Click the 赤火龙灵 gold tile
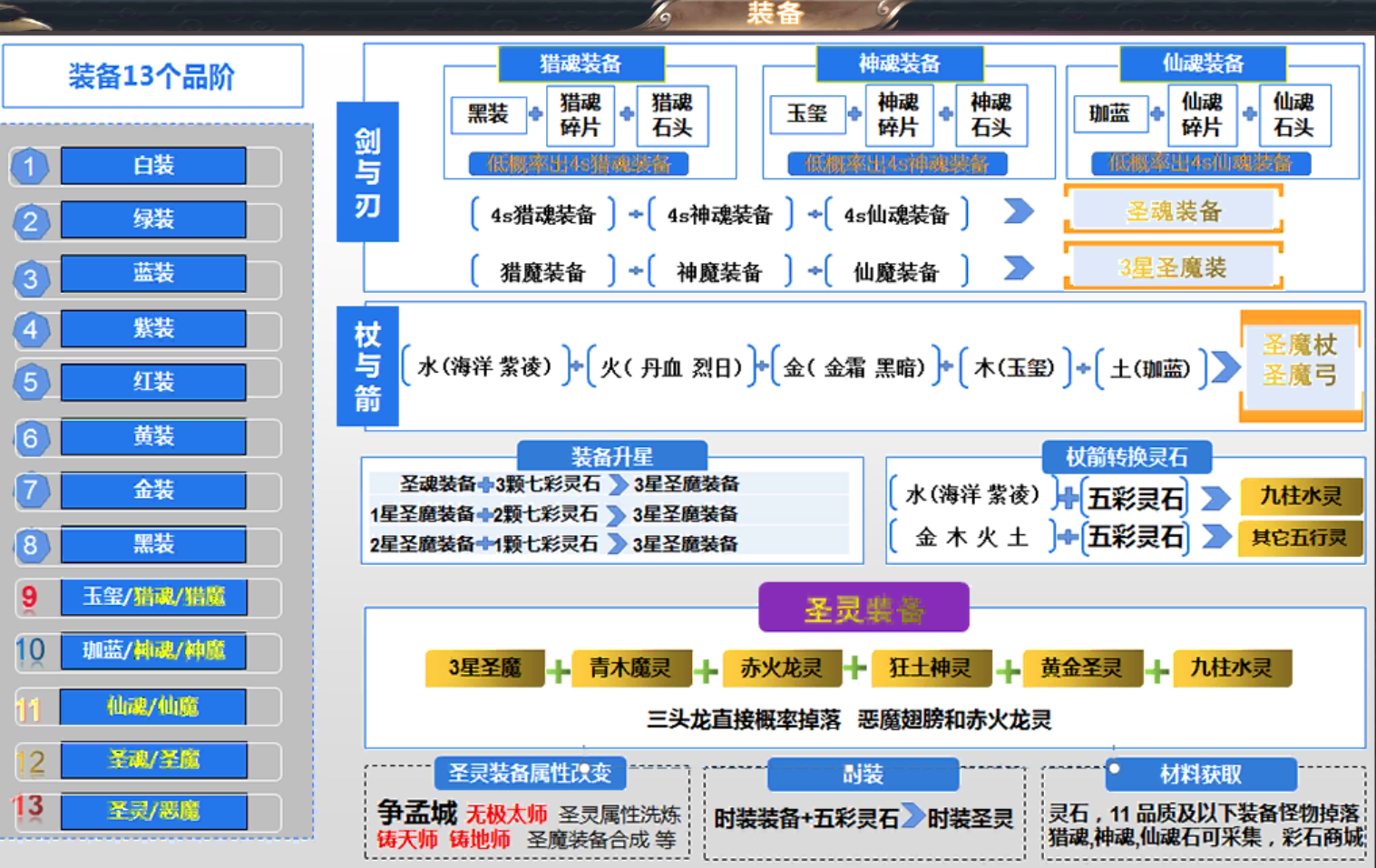 click(x=782, y=668)
